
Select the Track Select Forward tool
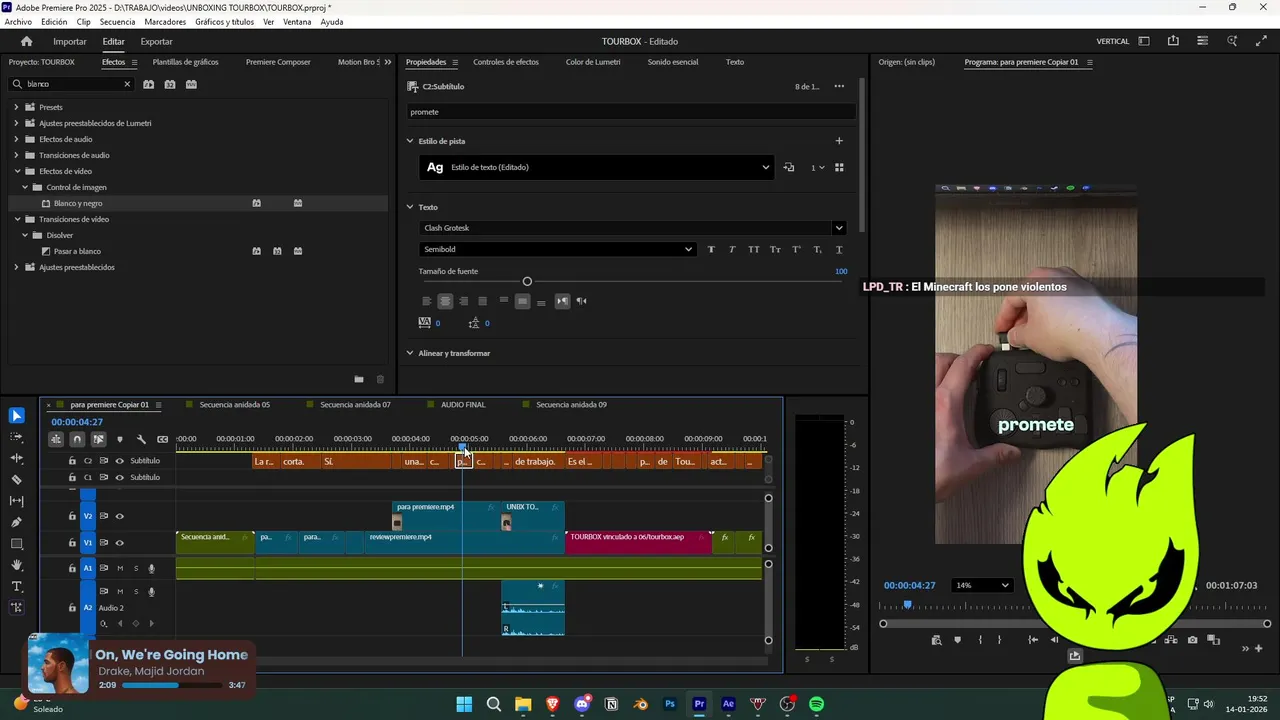[17, 437]
